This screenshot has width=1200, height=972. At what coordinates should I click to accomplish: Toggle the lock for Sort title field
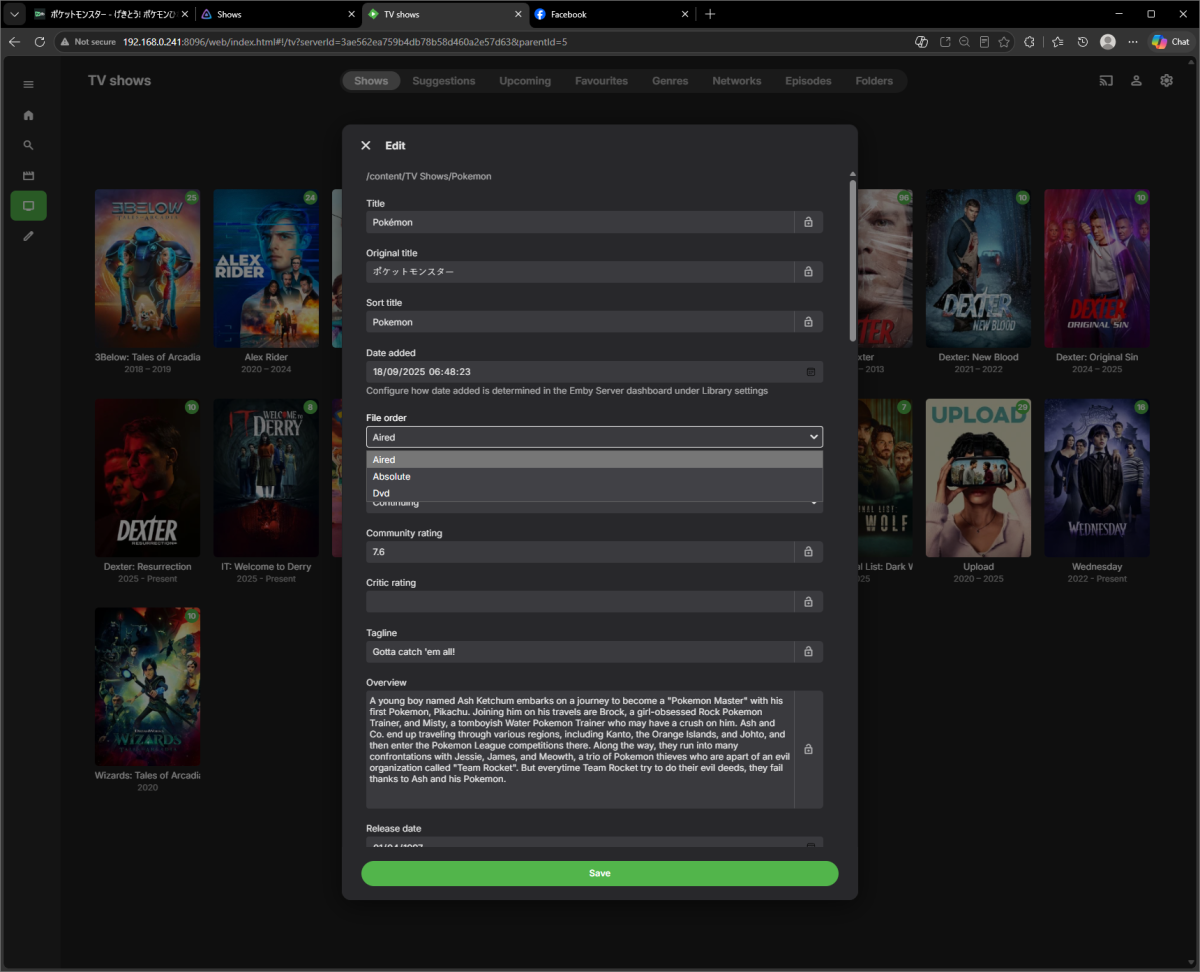click(808, 322)
